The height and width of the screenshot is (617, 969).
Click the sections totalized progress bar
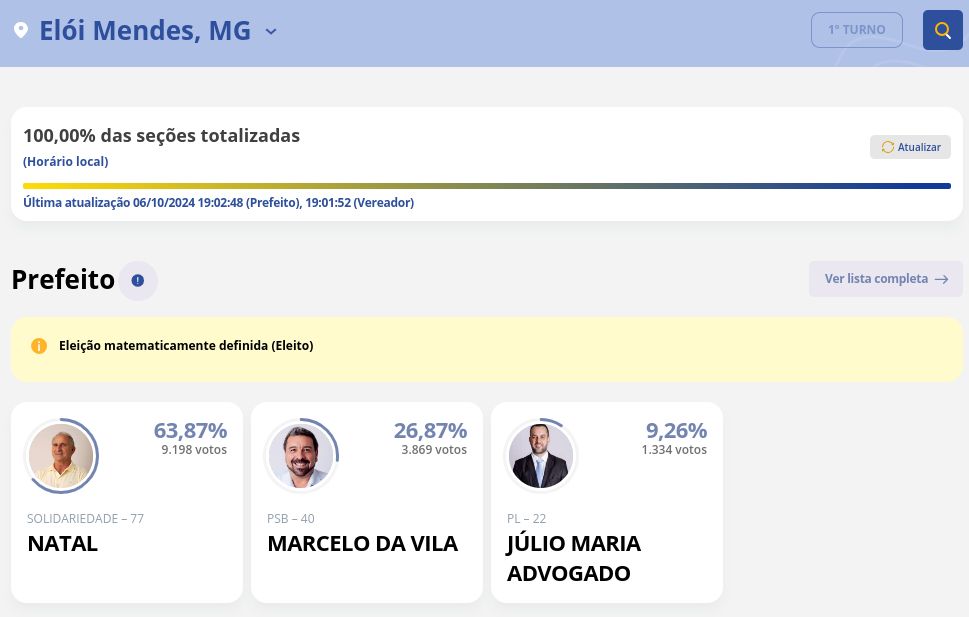coord(486,186)
